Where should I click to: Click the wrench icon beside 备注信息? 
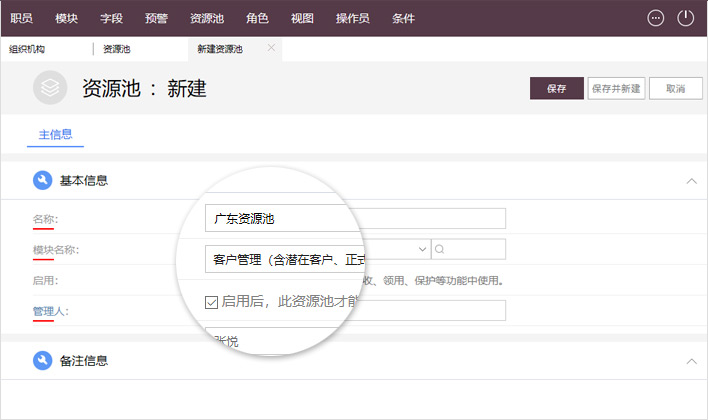42,360
